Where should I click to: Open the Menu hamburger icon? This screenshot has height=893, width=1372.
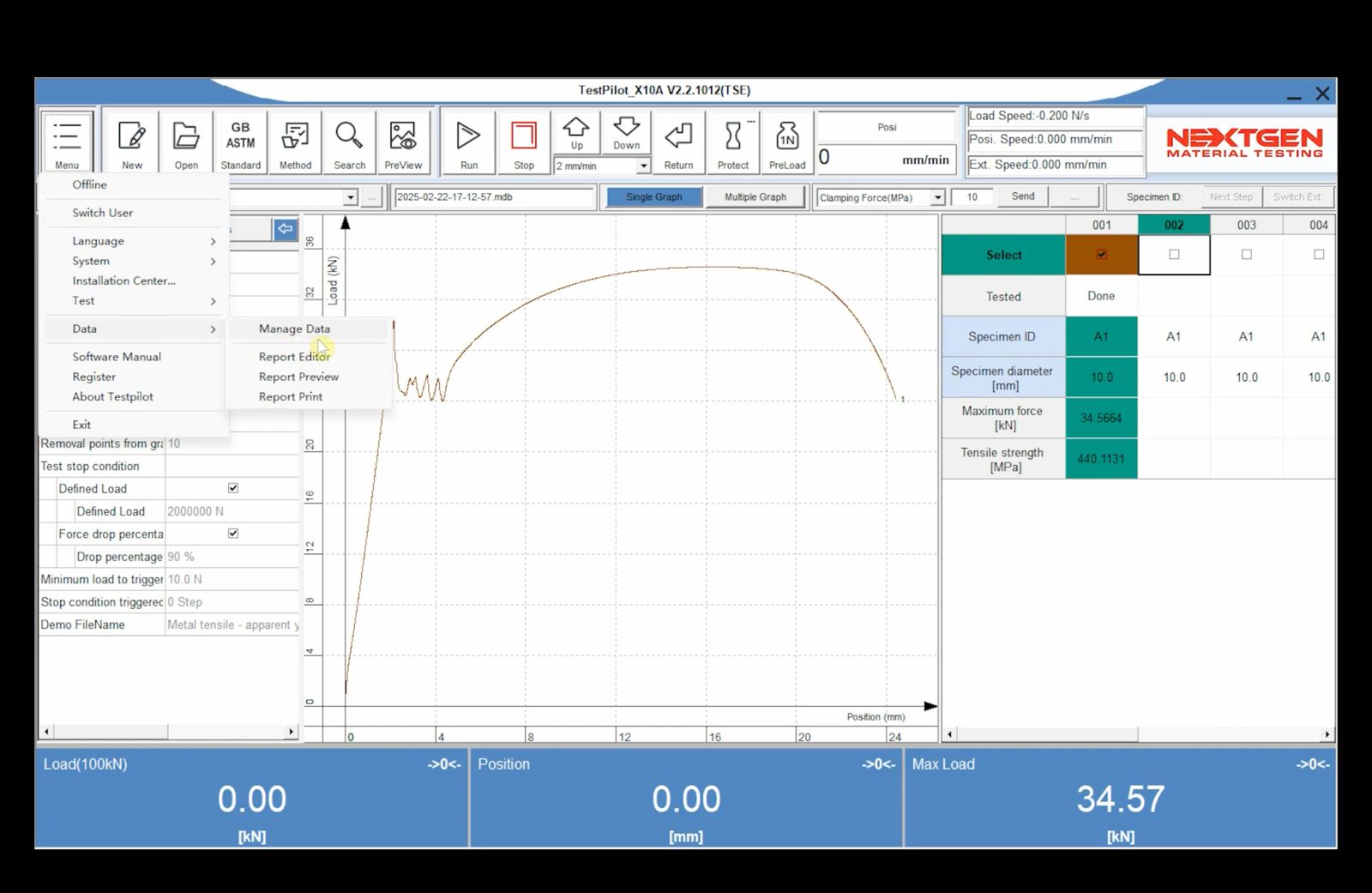(66, 142)
